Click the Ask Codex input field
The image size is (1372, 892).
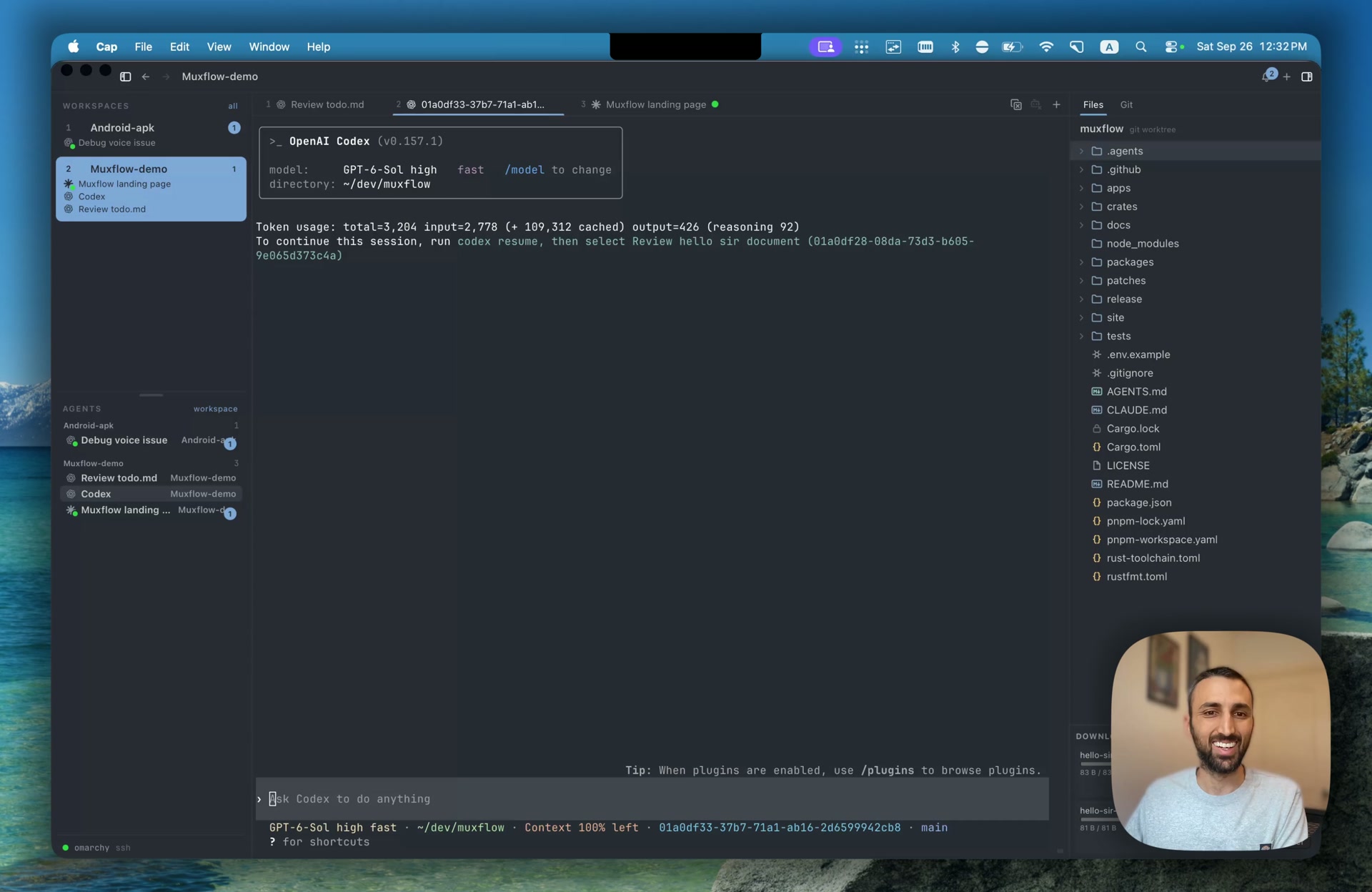point(652,799)
